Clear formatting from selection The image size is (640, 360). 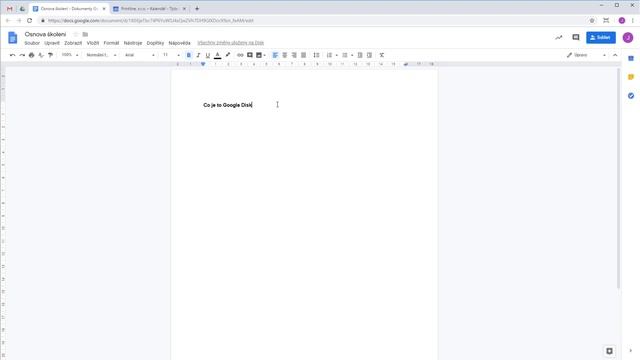pyautogui.click(x=382, y=55)
